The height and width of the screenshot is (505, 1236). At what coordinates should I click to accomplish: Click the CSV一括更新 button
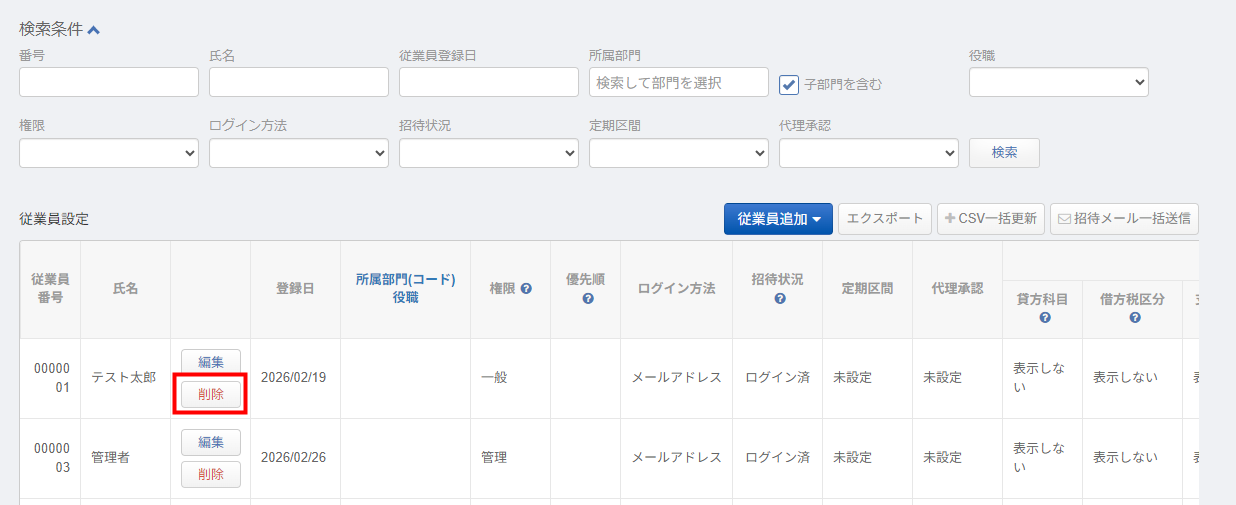coord(991,219)
